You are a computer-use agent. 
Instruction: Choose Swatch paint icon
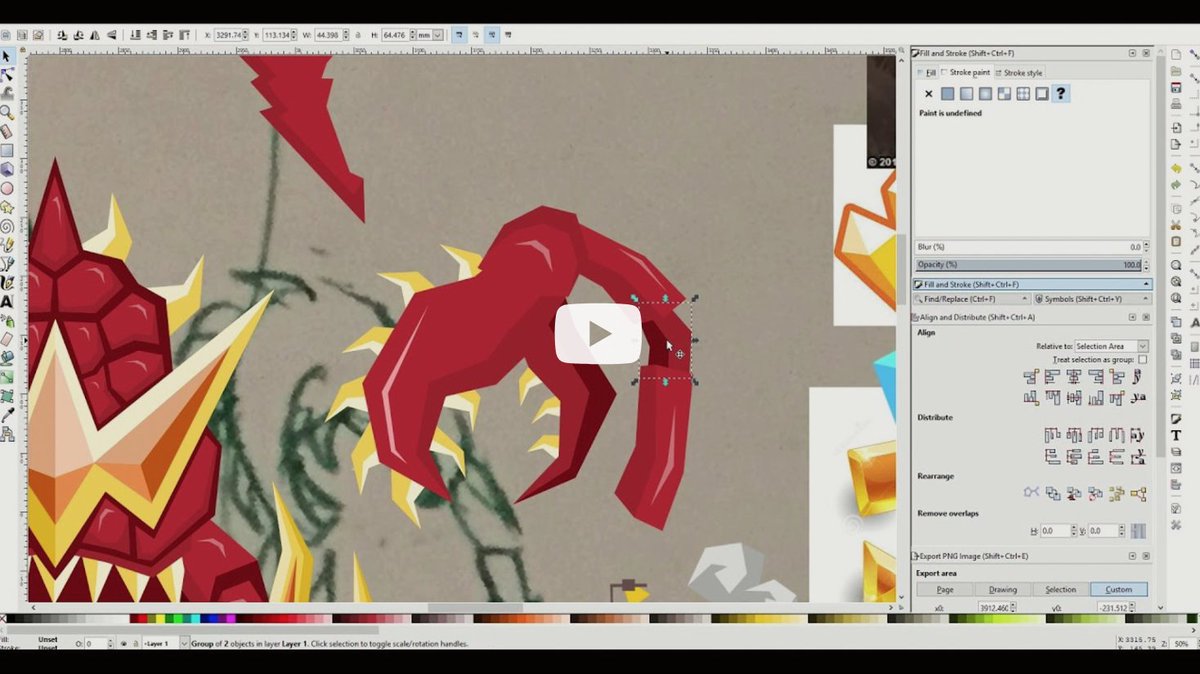click(x=1042, y=94)
